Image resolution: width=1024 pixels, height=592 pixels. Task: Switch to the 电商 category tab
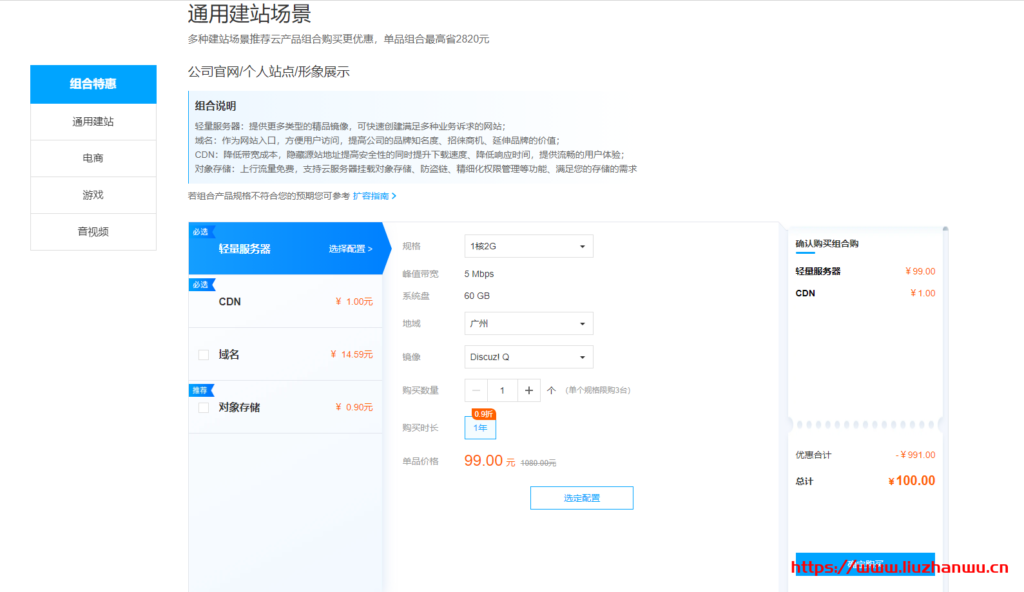pyautogui.click(x=93, y=157)
